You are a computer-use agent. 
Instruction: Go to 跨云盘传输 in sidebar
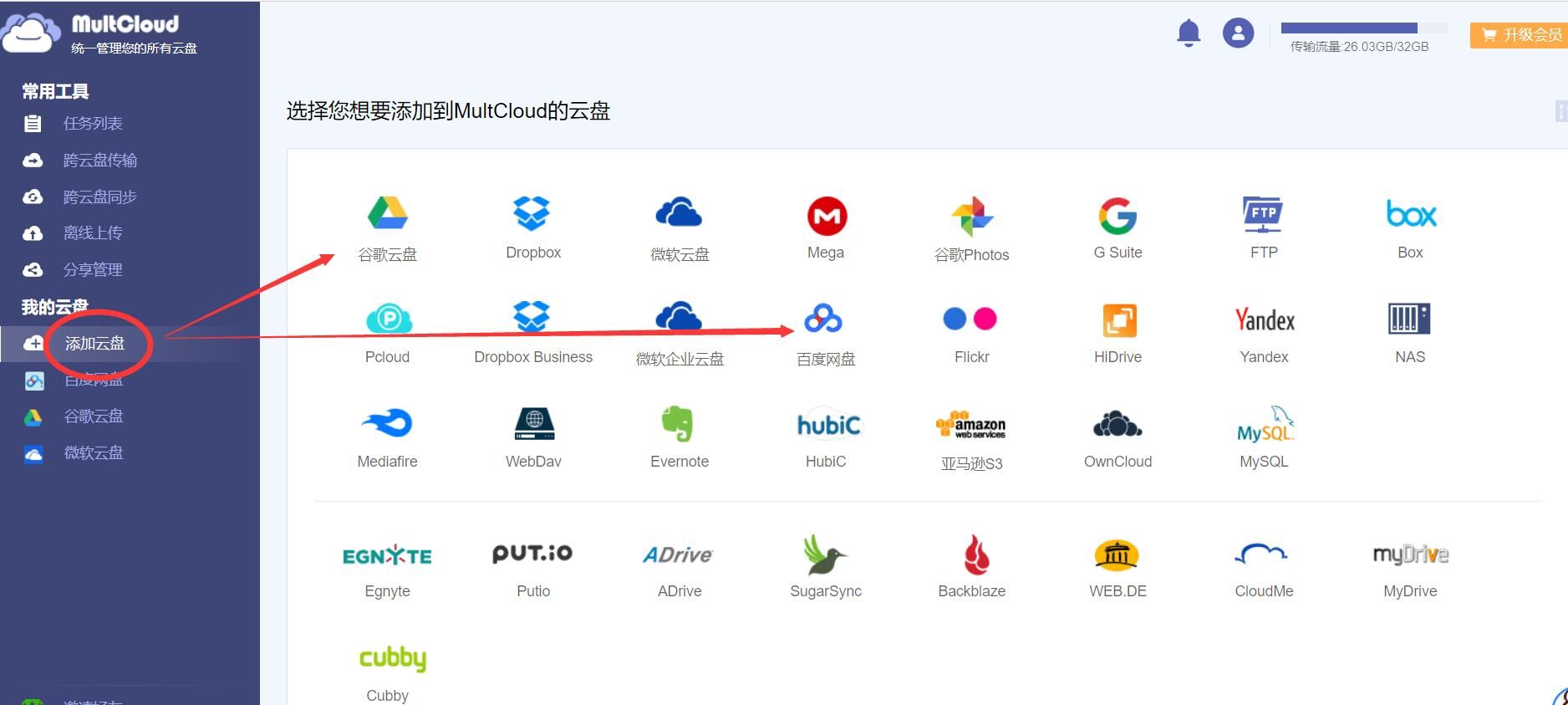click(x=99, y=161)
